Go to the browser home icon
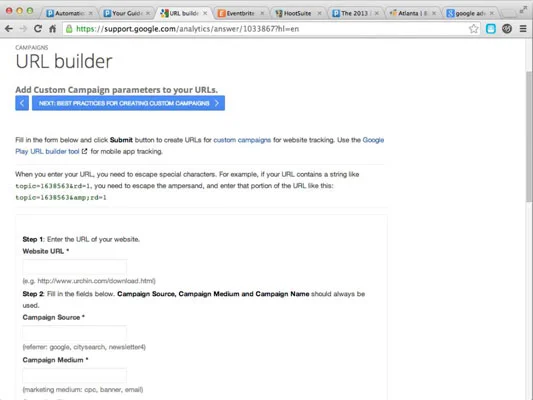This screenshot has width=533, height=400. [52, 29]
